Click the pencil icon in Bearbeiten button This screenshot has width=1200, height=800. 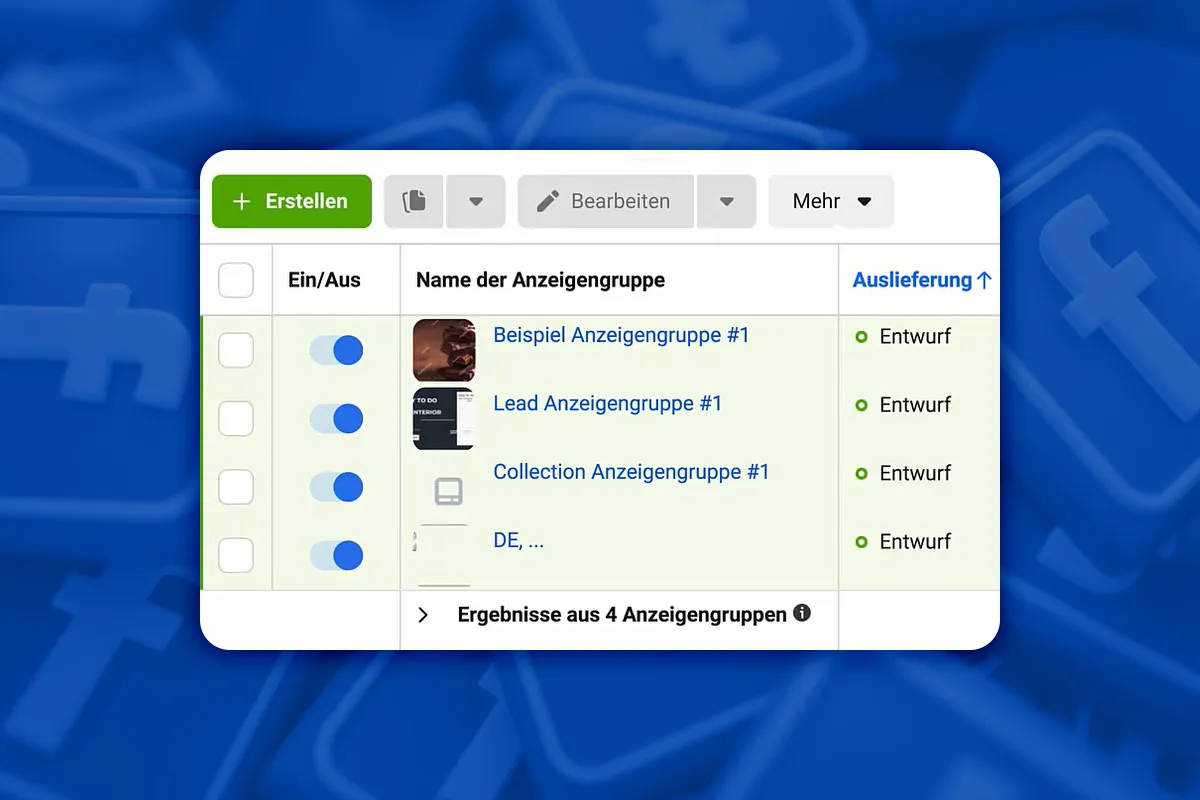point(547,201)
